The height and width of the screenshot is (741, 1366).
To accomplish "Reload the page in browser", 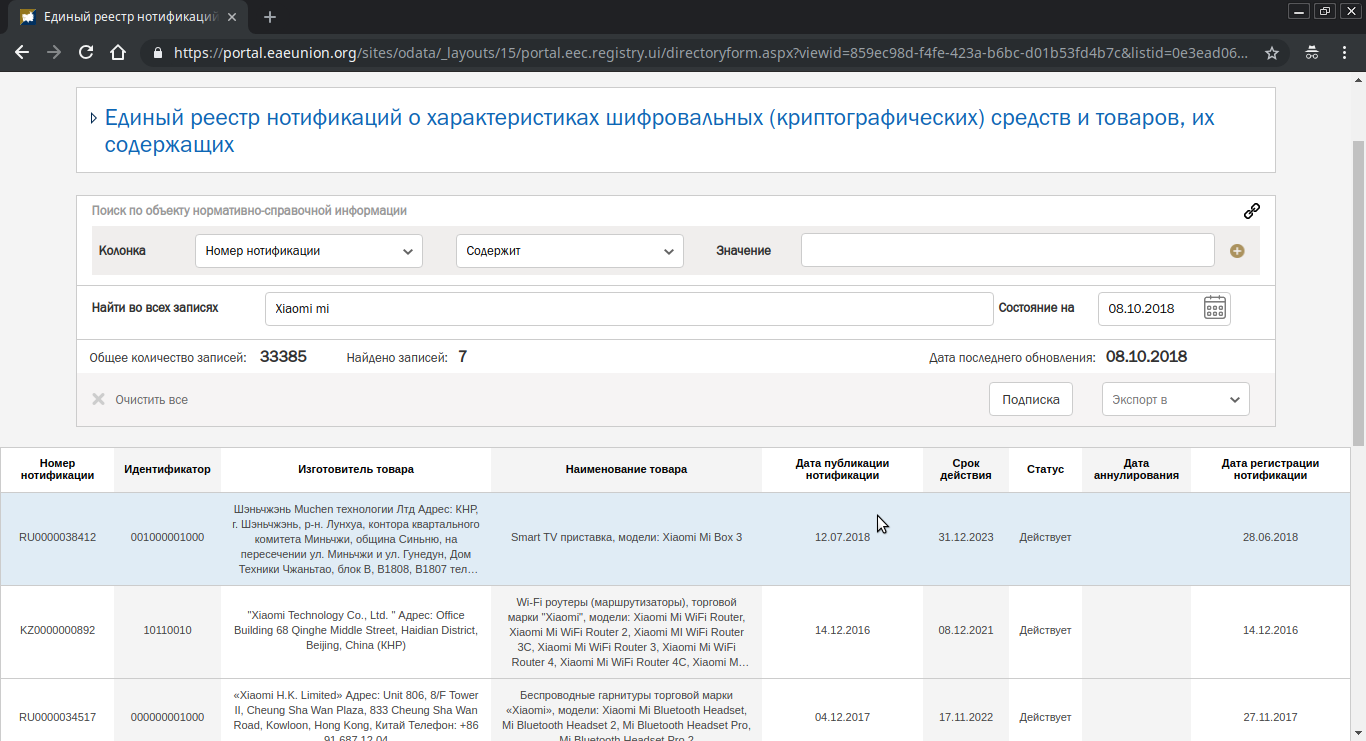I will pyautogui.click(x=86, y=53).
